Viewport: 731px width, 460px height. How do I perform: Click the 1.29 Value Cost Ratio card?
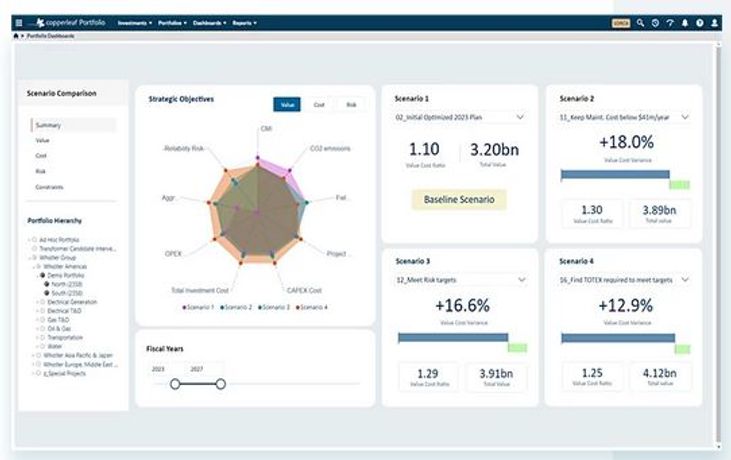click(428, 377)
